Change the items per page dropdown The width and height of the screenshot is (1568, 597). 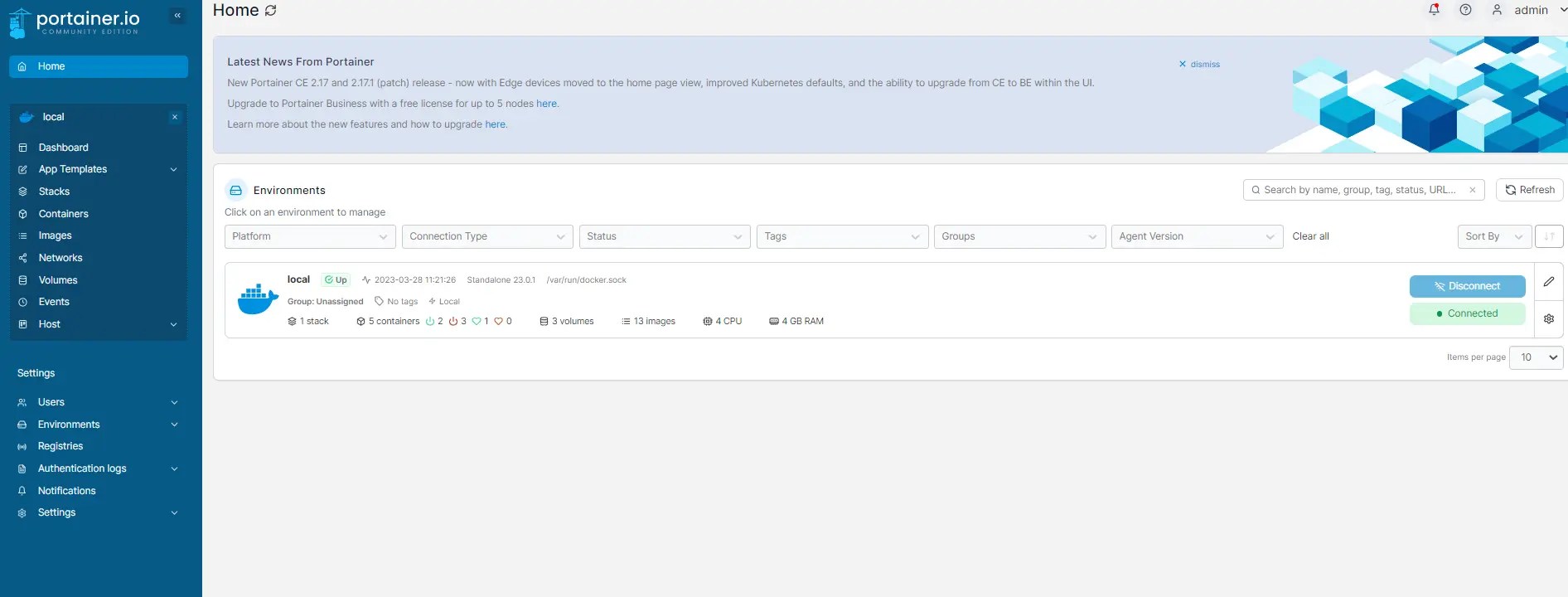click(1537, 357)
